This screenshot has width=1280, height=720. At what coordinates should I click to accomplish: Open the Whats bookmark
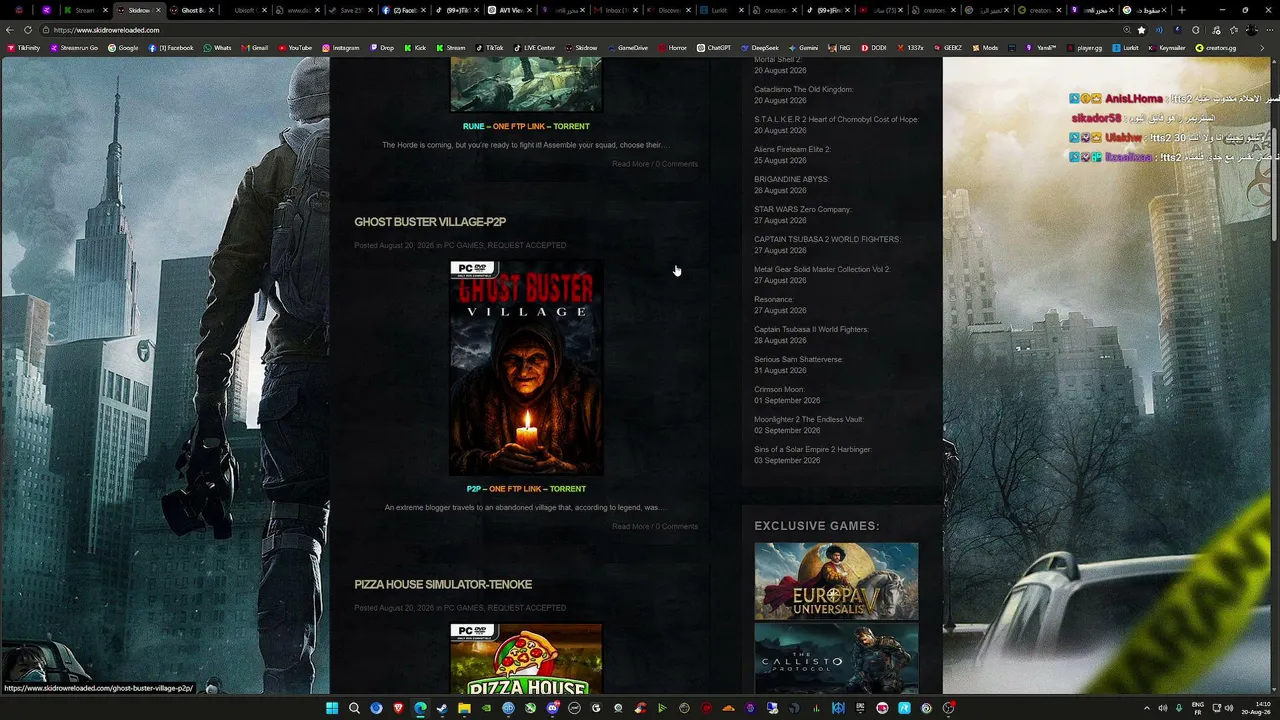coord(217,48)
